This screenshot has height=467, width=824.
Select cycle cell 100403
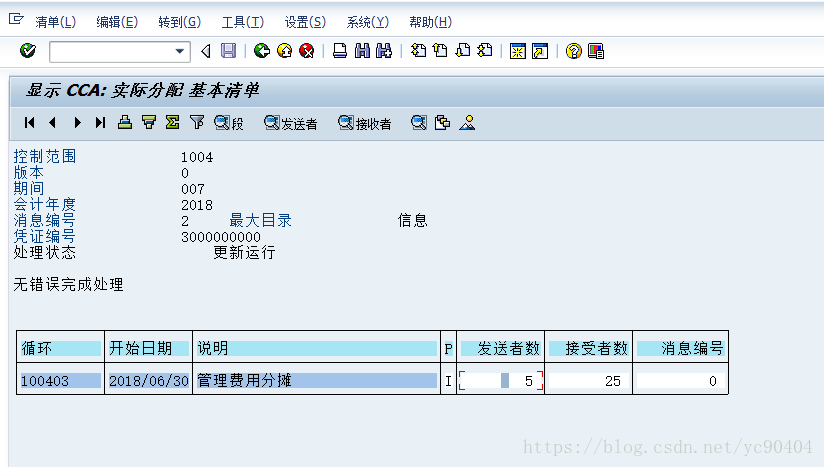click(x=60, y=381)
